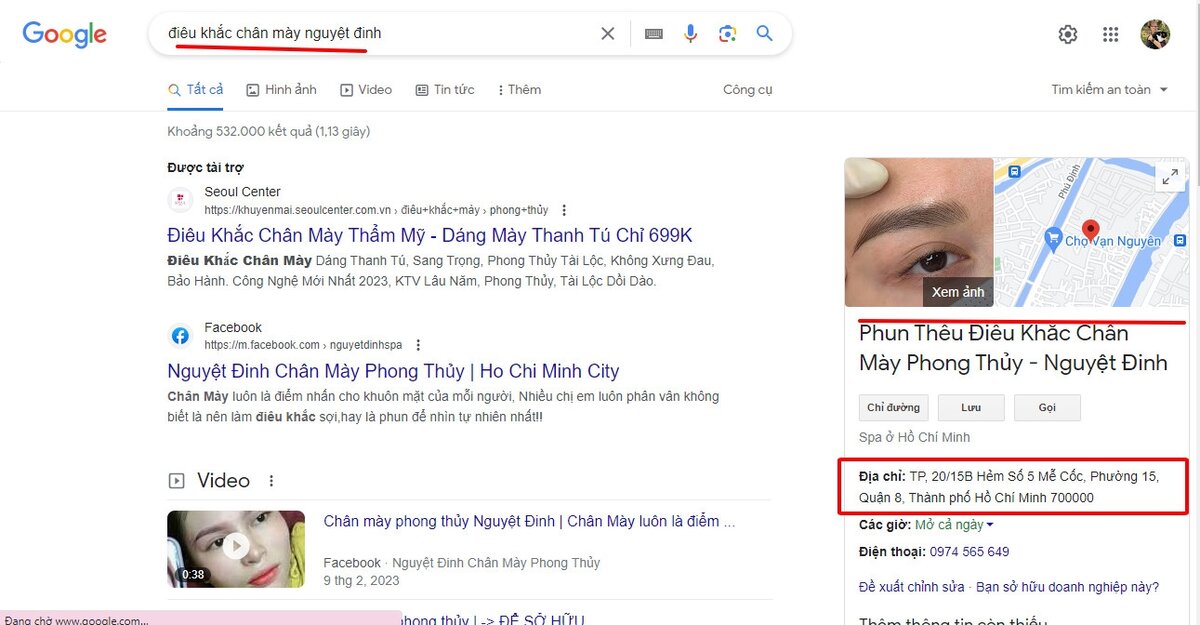1200x625 pixels.
Task: Switch to the Tin tức tab
Action: tap(445, 89)
